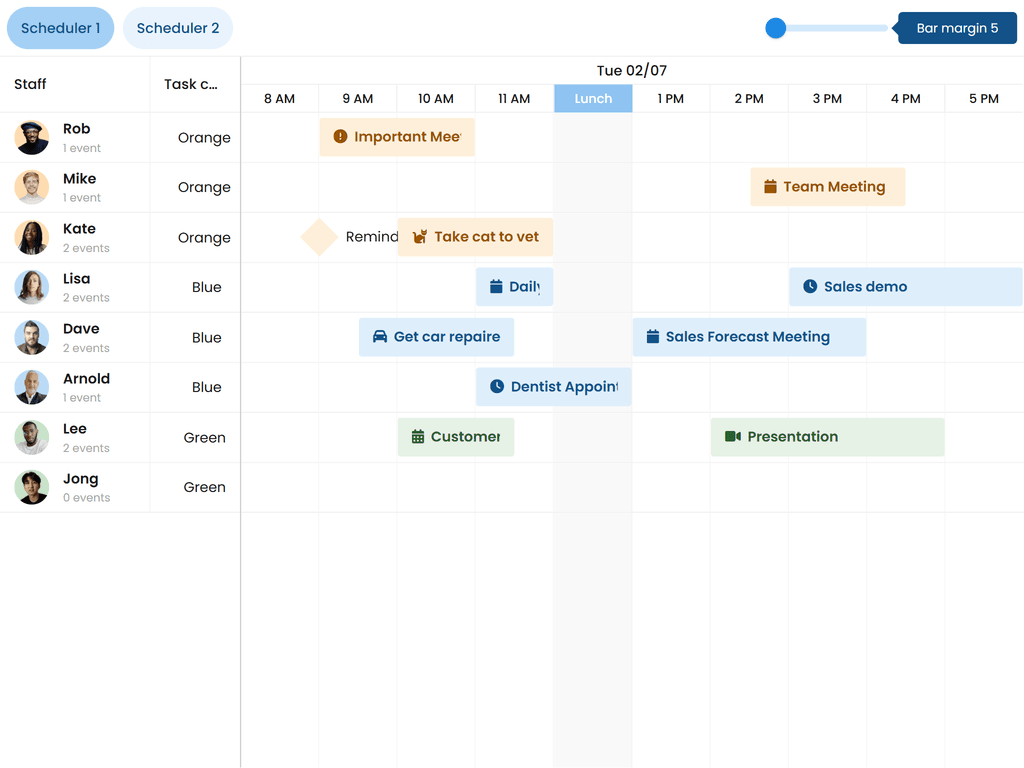Screen dimensions: 1024x768
Task: Click Rob's avatar photo
Action: point(31,137)
